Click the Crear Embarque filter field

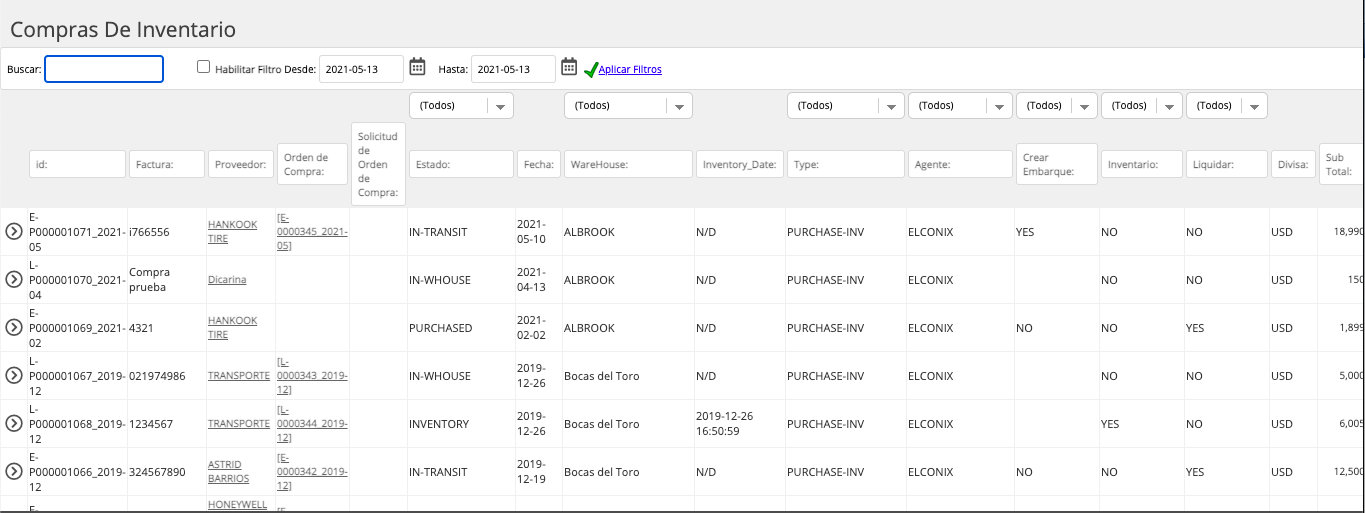pos(1057,164)
